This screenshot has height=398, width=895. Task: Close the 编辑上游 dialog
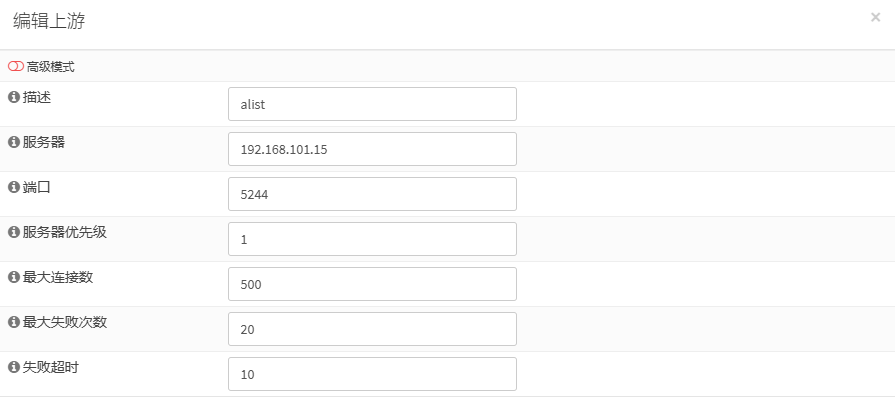[x=875, y=18]
